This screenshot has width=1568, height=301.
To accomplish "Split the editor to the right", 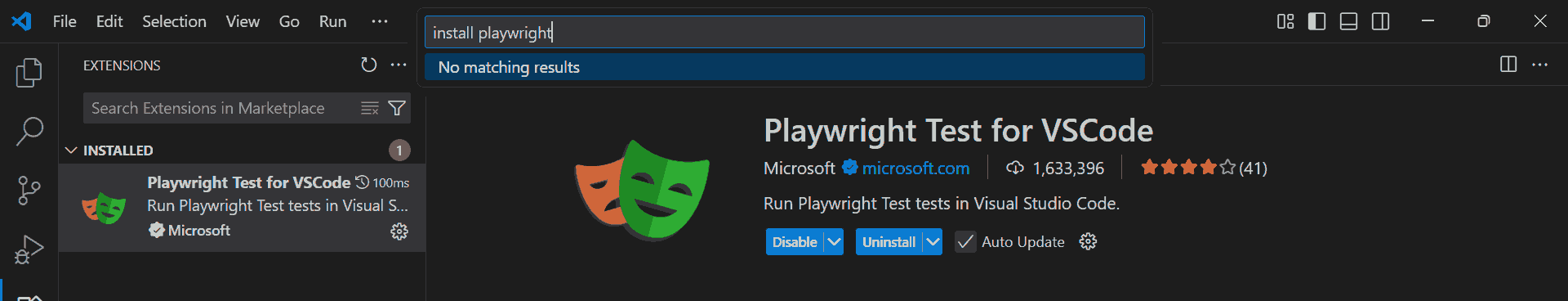I will [1508, 64].
